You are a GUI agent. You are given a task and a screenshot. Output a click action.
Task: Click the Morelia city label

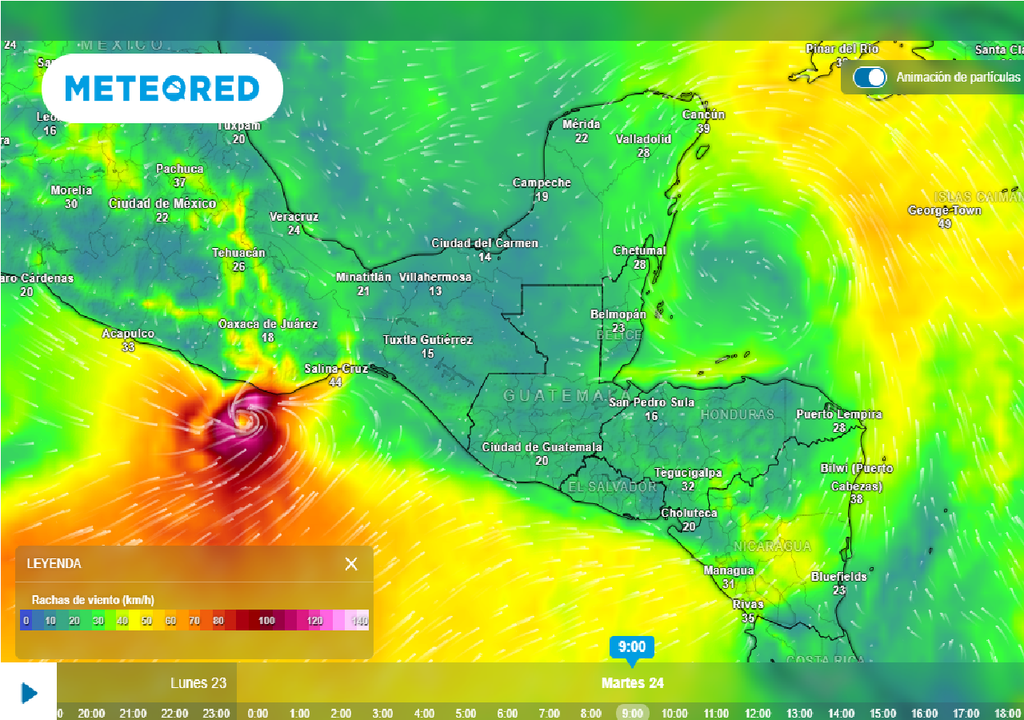[x=71, y=190]
